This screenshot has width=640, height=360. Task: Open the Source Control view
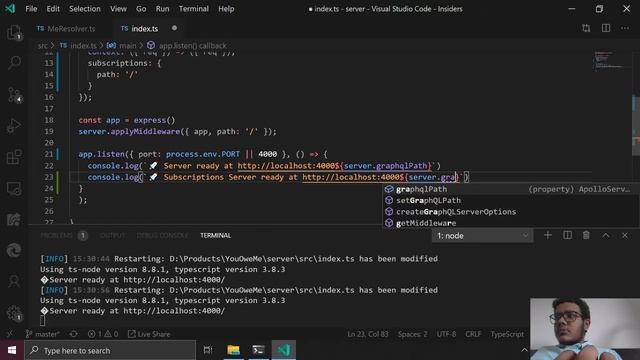click(15, 95)
